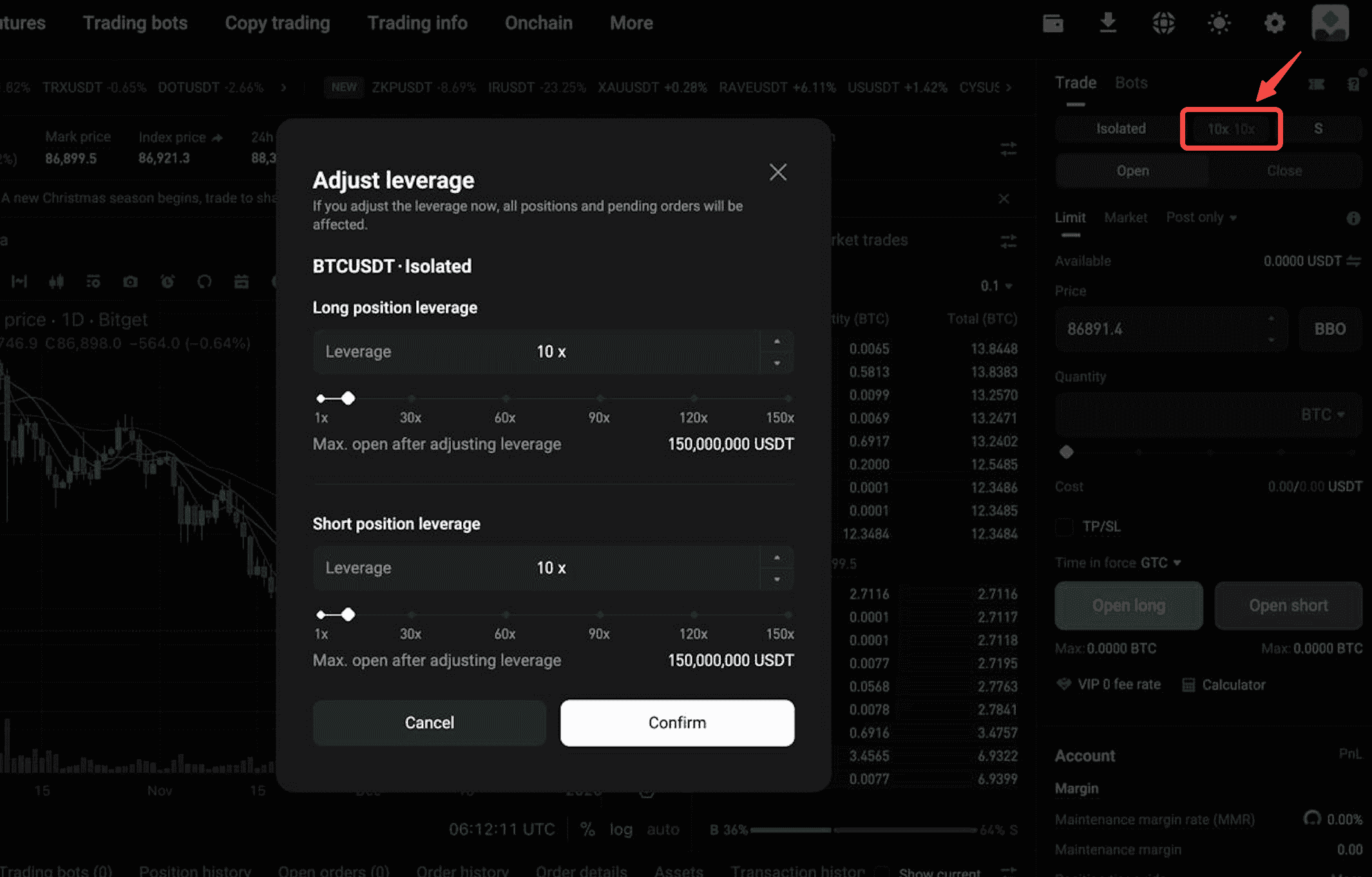Open the language globe icon
The height and width of the screenshot is (877, 1372).
(x=1163, y=23)
